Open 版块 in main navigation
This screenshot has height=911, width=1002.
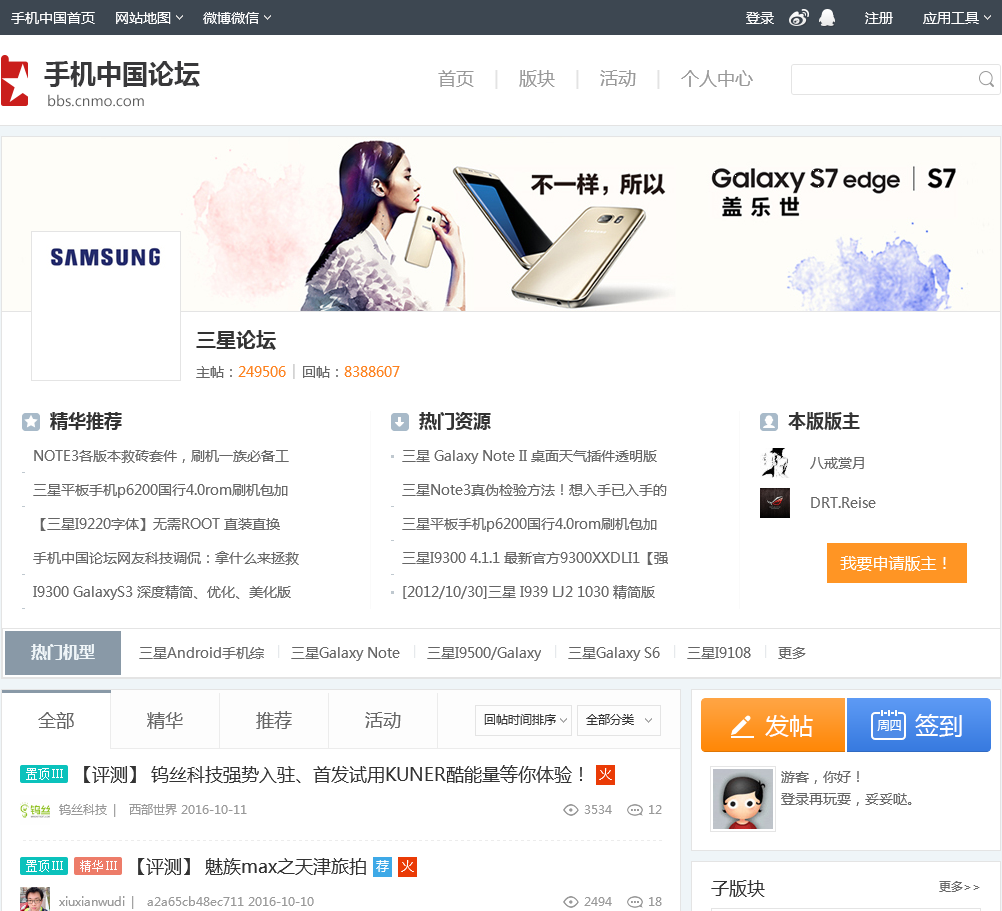click(537, 79)
